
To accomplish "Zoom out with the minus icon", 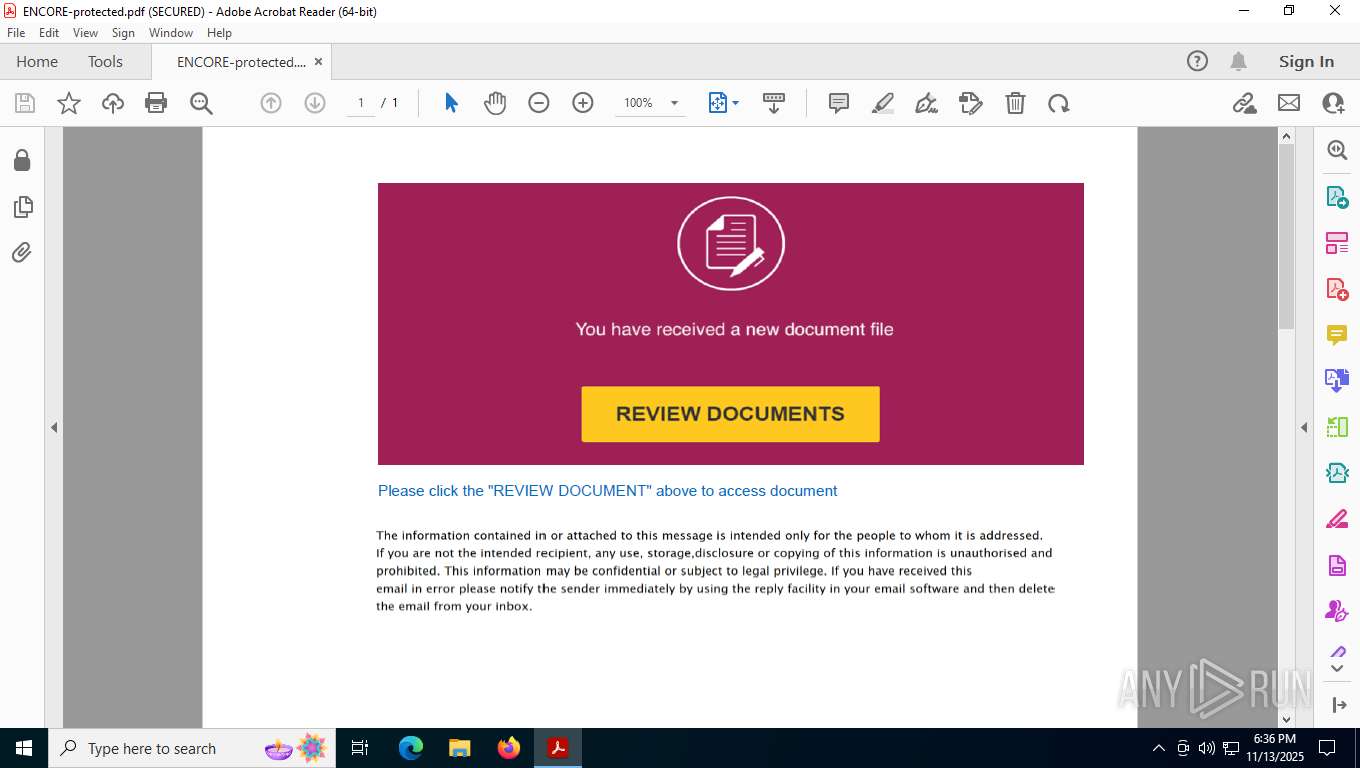I will coord(539,103).
